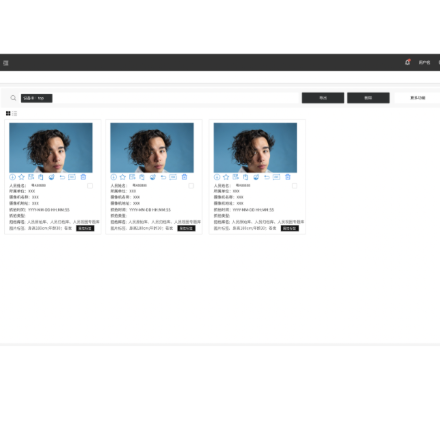440x440 pixels.
Task: Click the black tag button on first card
Action: pyautogui.click(x=85, y=228)
